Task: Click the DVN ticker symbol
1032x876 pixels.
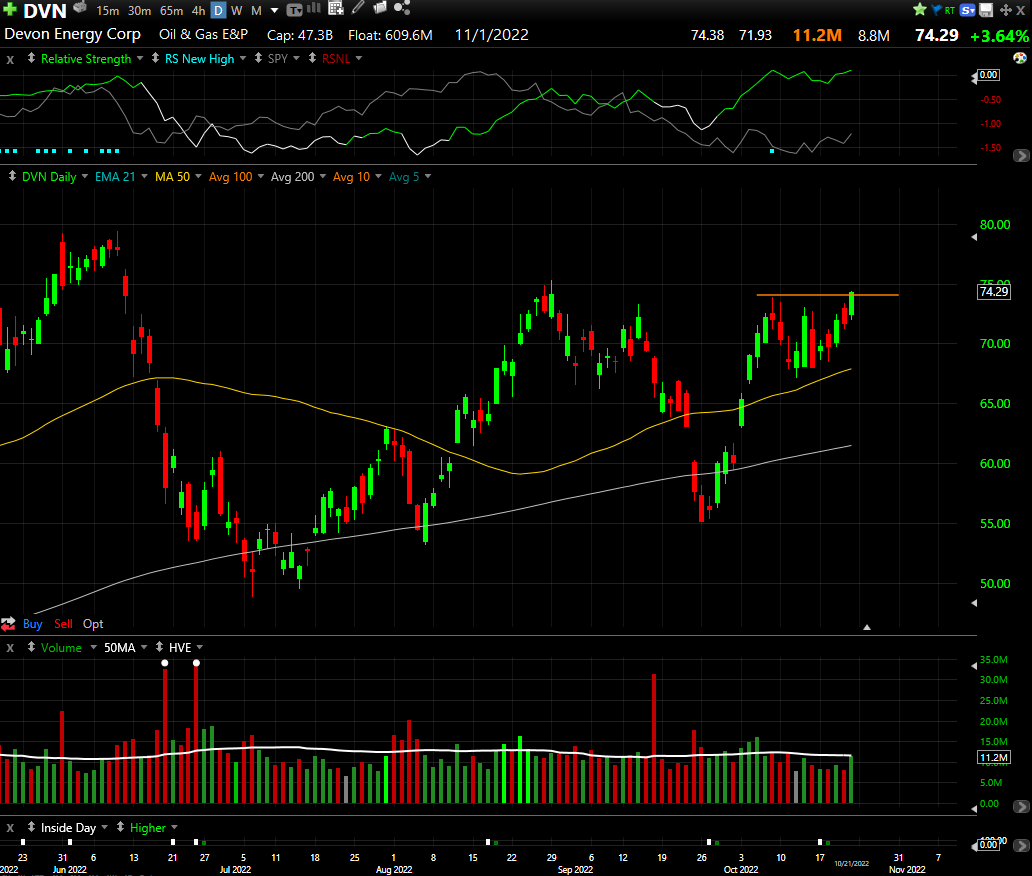Action: pos(45,11)
